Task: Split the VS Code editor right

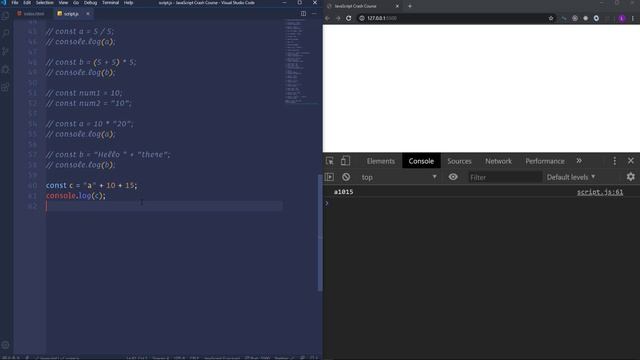Action: [x=303, y=13]
